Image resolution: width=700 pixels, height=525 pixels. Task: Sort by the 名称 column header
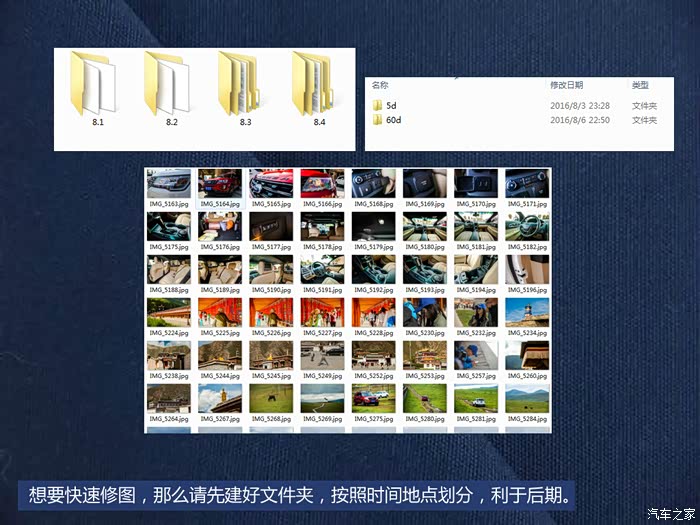[x=380, y=85]
